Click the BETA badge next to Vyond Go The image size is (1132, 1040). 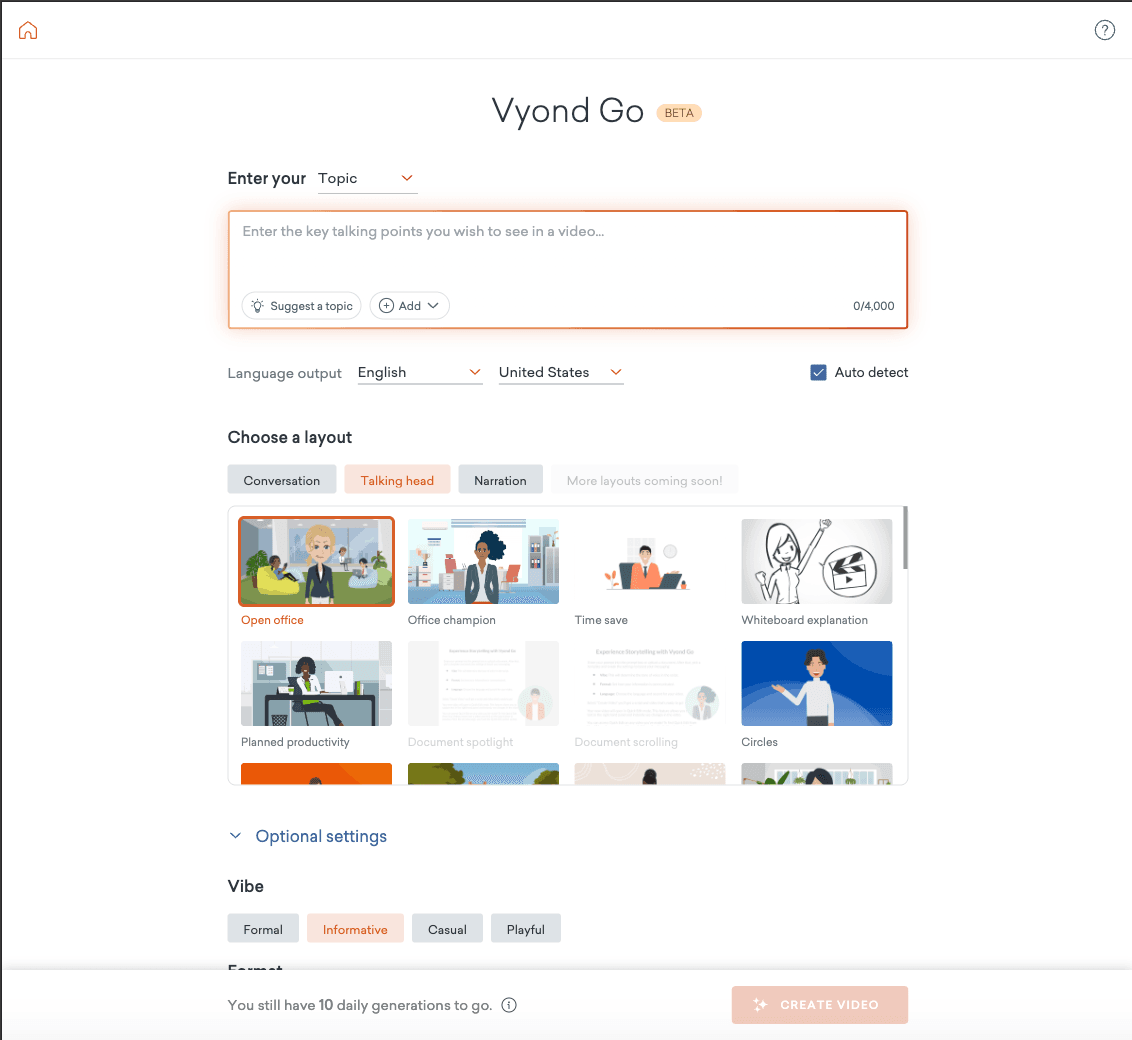[679, 113]
